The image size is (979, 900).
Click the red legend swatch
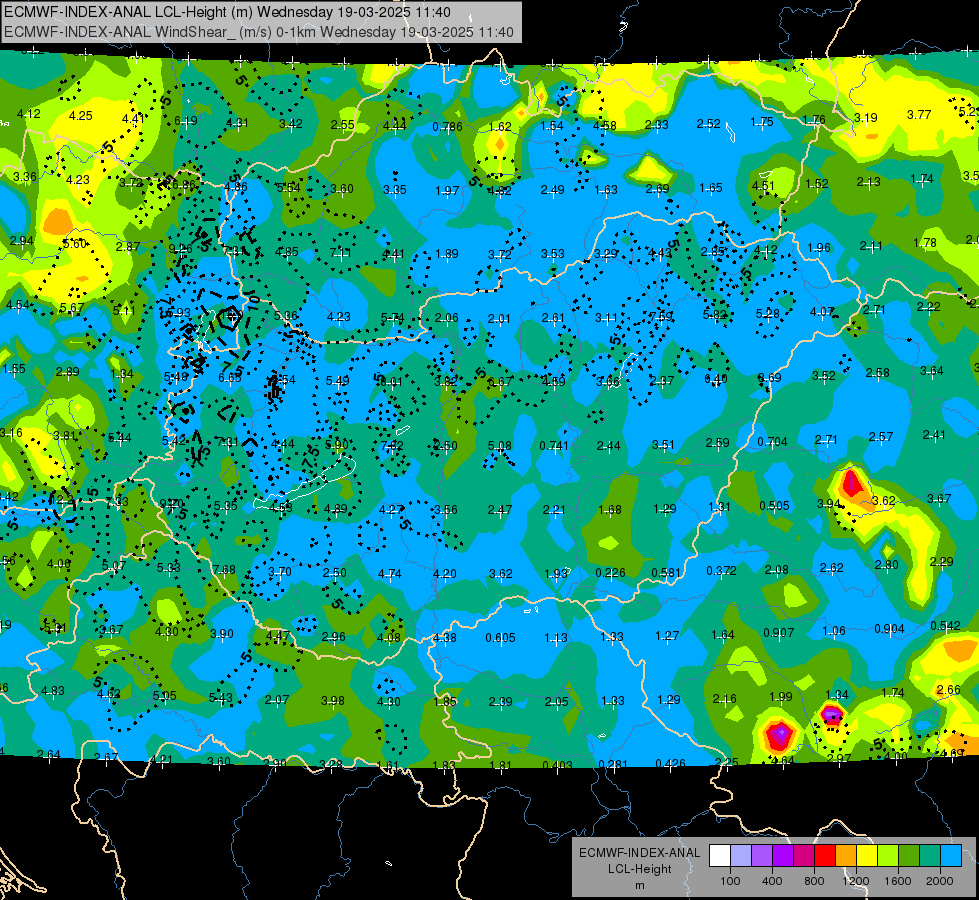825,856
